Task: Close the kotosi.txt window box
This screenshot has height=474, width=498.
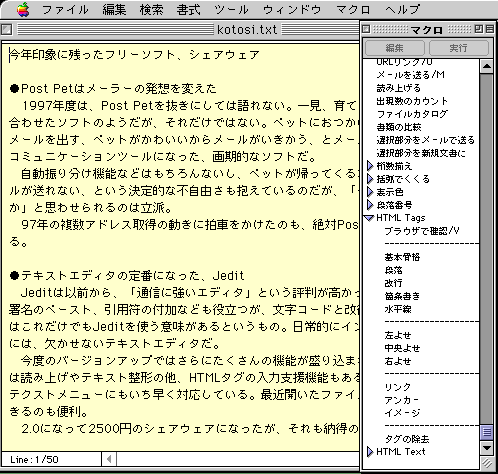Action: click(x=7, y=29)
